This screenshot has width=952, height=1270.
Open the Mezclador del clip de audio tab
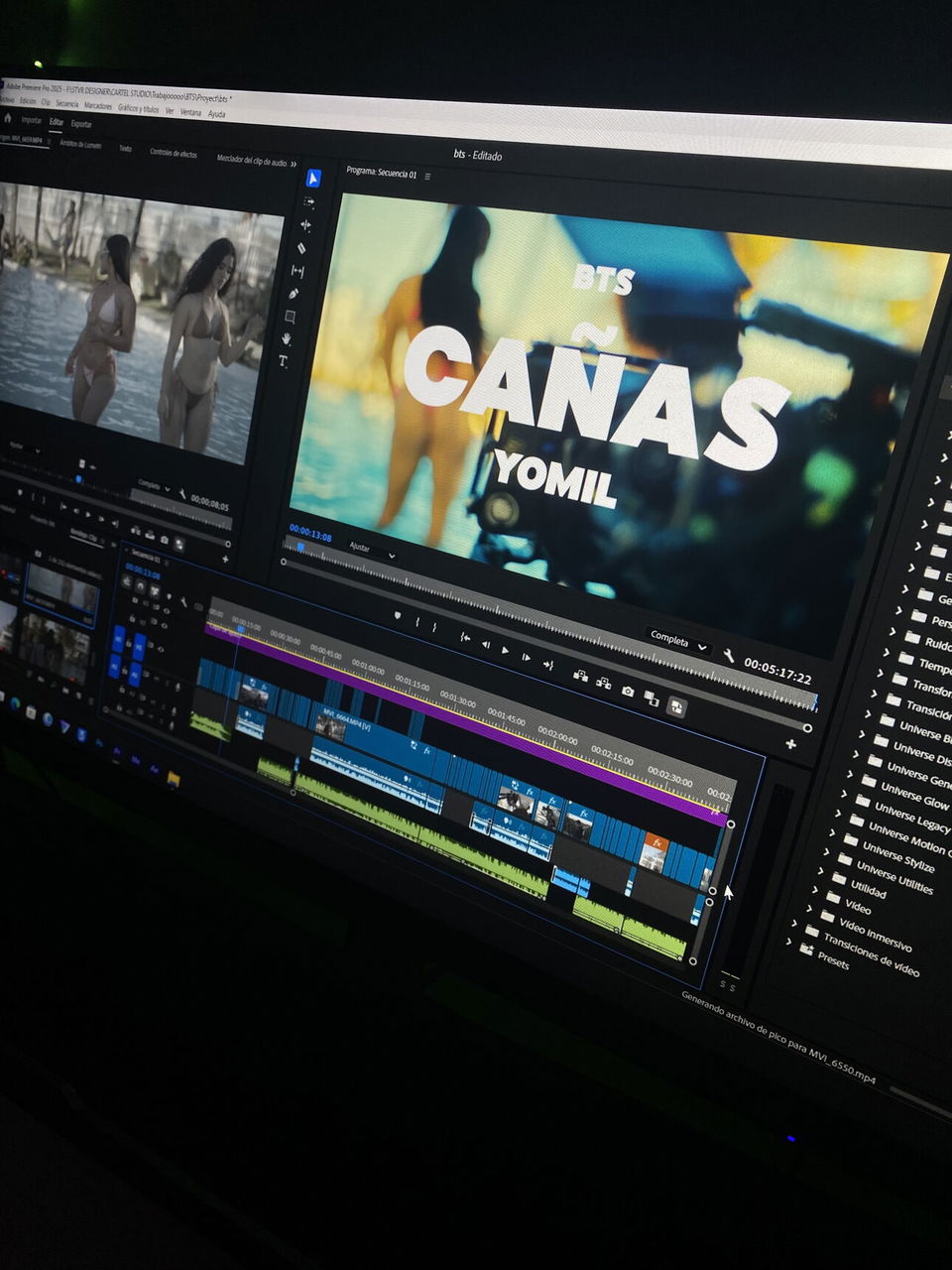tap(252, 160)
